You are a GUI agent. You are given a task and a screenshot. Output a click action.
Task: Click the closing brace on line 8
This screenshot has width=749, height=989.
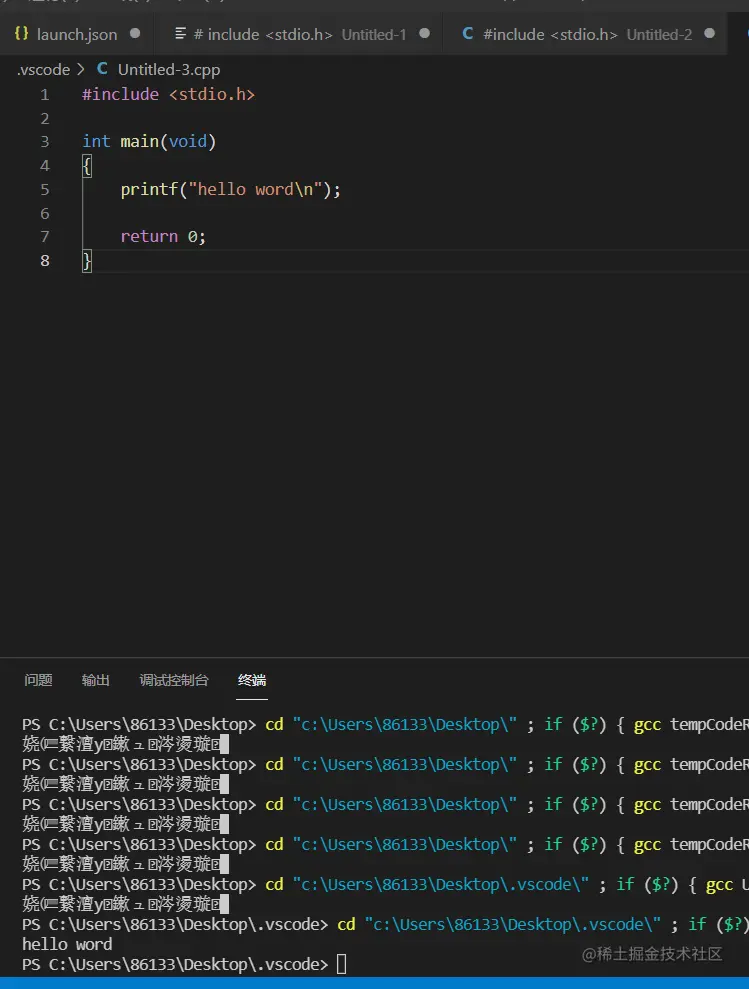point(87,260)
